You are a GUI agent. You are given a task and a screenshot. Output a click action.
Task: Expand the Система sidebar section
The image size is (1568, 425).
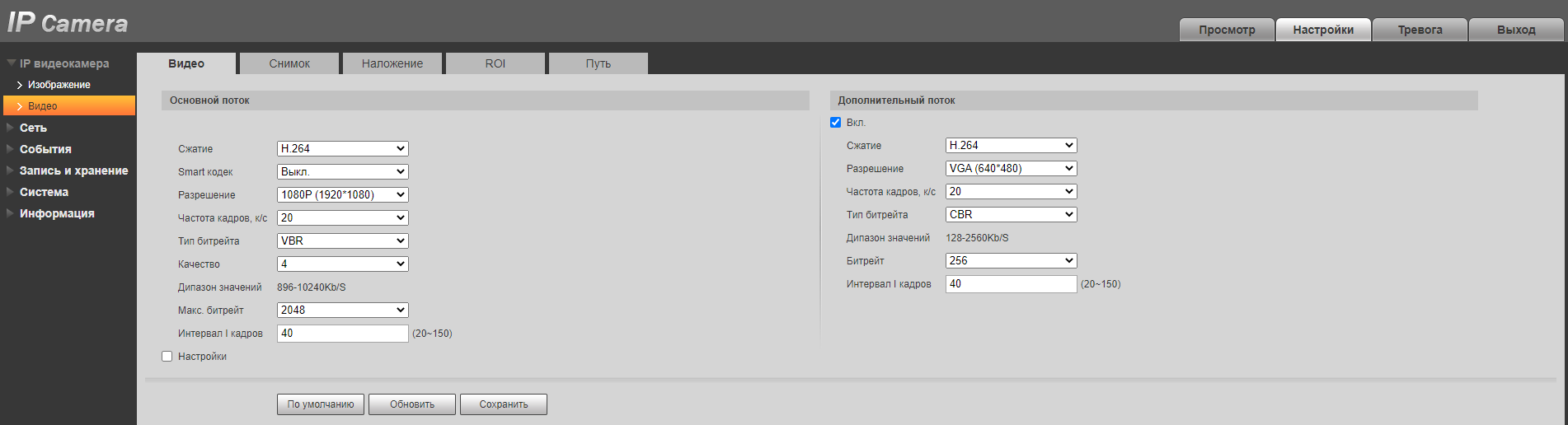click(44, 192)
